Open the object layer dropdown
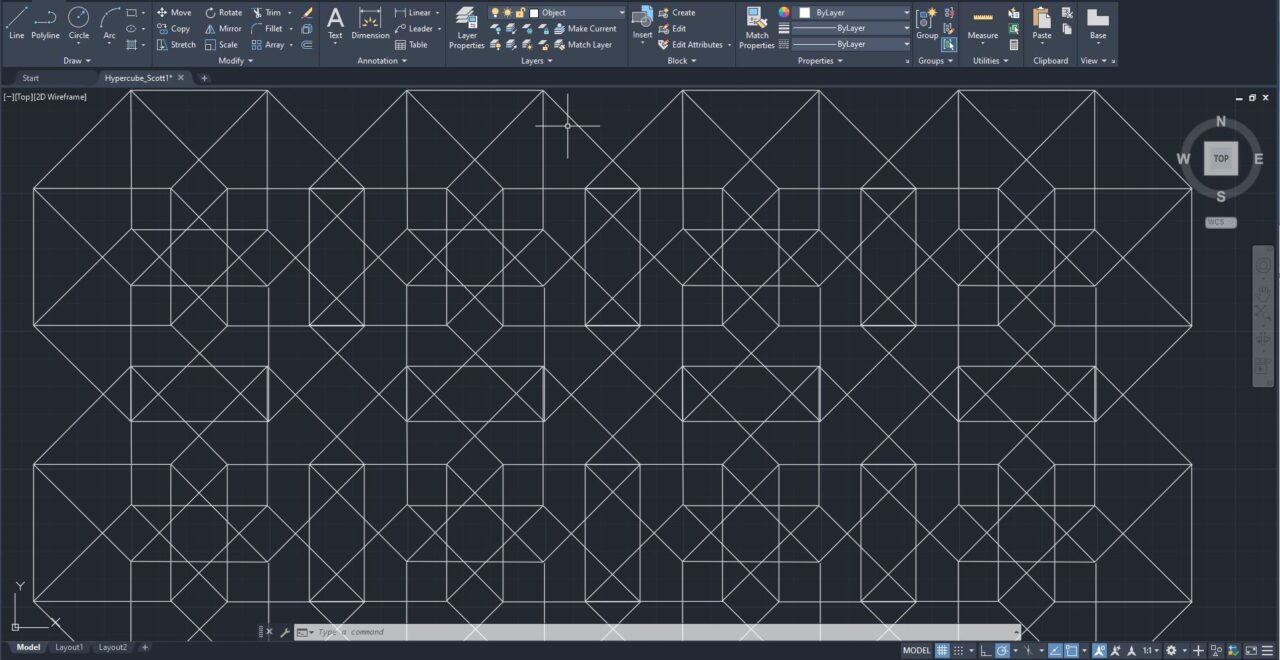The width and height of the screenshot is (1280, 660). [x=621, y=12]
